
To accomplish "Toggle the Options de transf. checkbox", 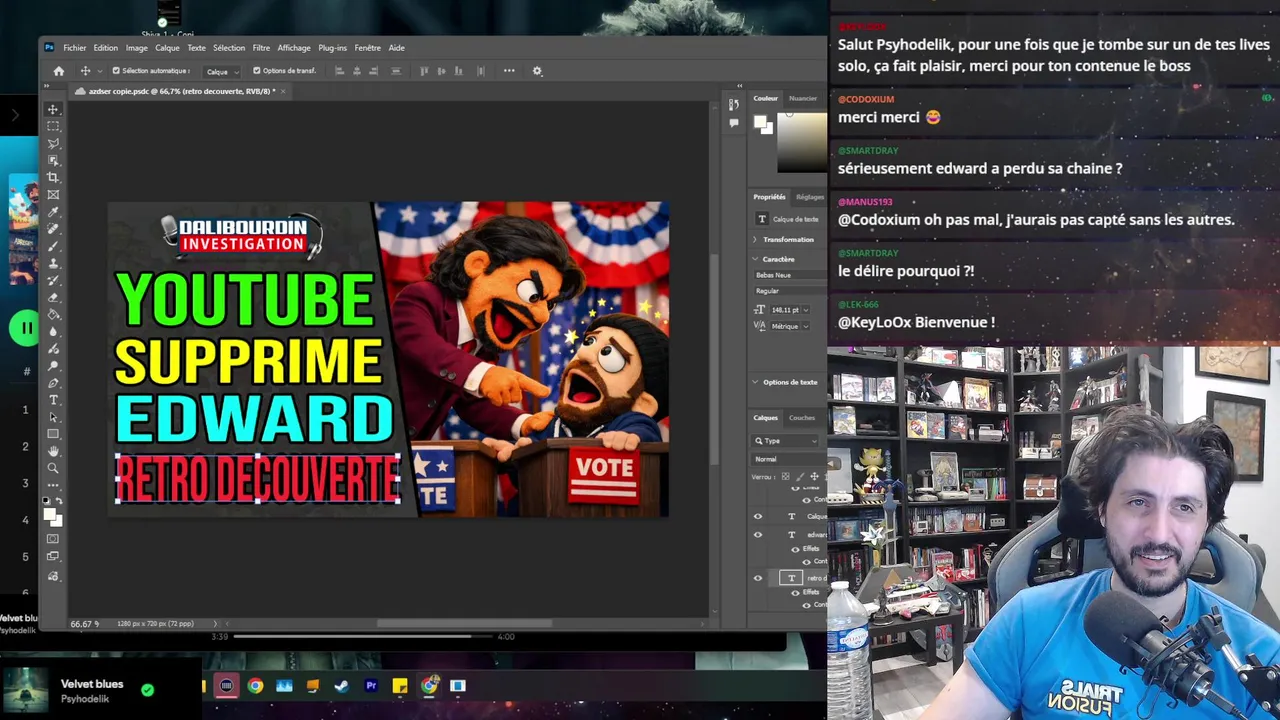I will tap(257, 71).
